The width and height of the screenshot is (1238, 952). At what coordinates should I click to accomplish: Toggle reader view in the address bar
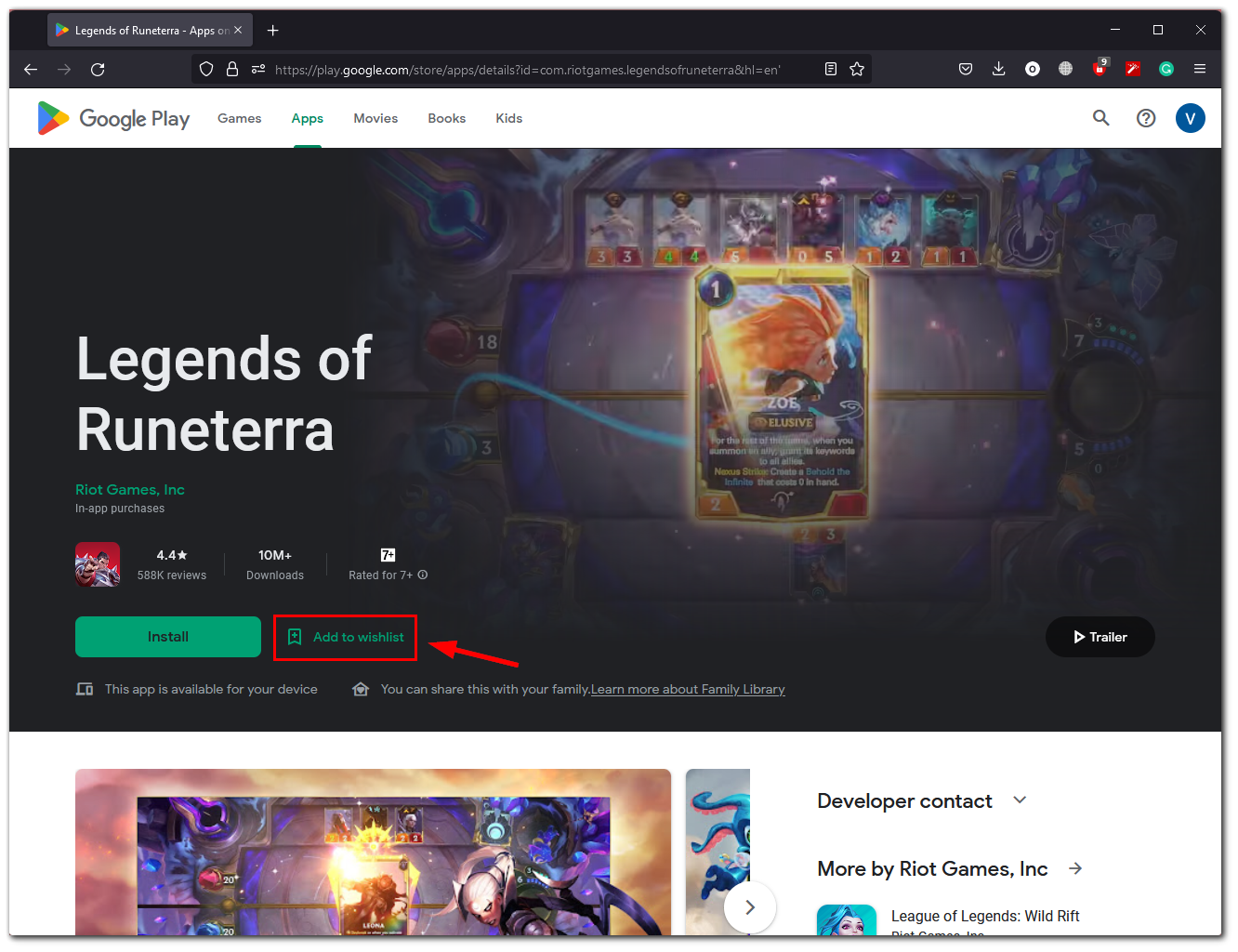[x=831, y=69]
